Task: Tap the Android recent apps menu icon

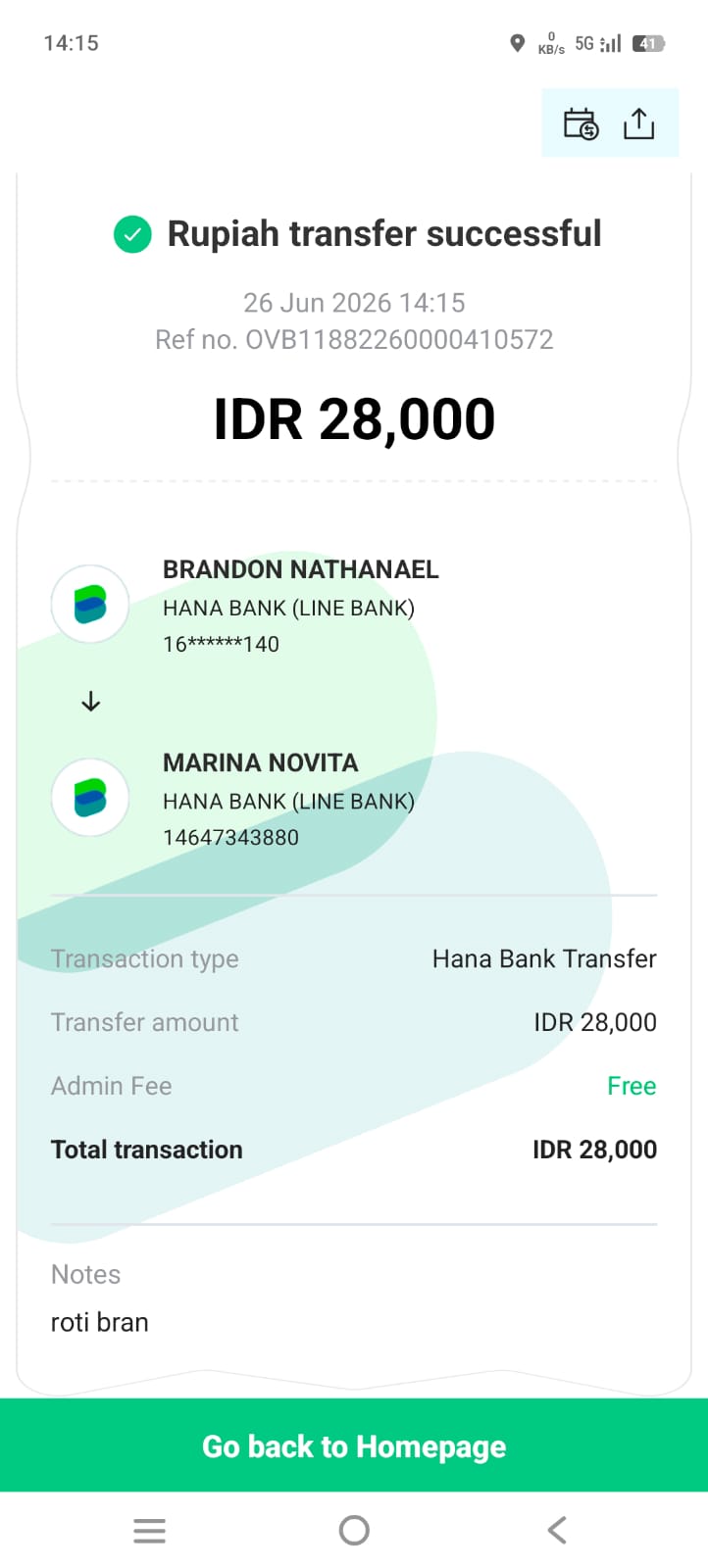Action: pyautogui.click(x=149, y=1530)
